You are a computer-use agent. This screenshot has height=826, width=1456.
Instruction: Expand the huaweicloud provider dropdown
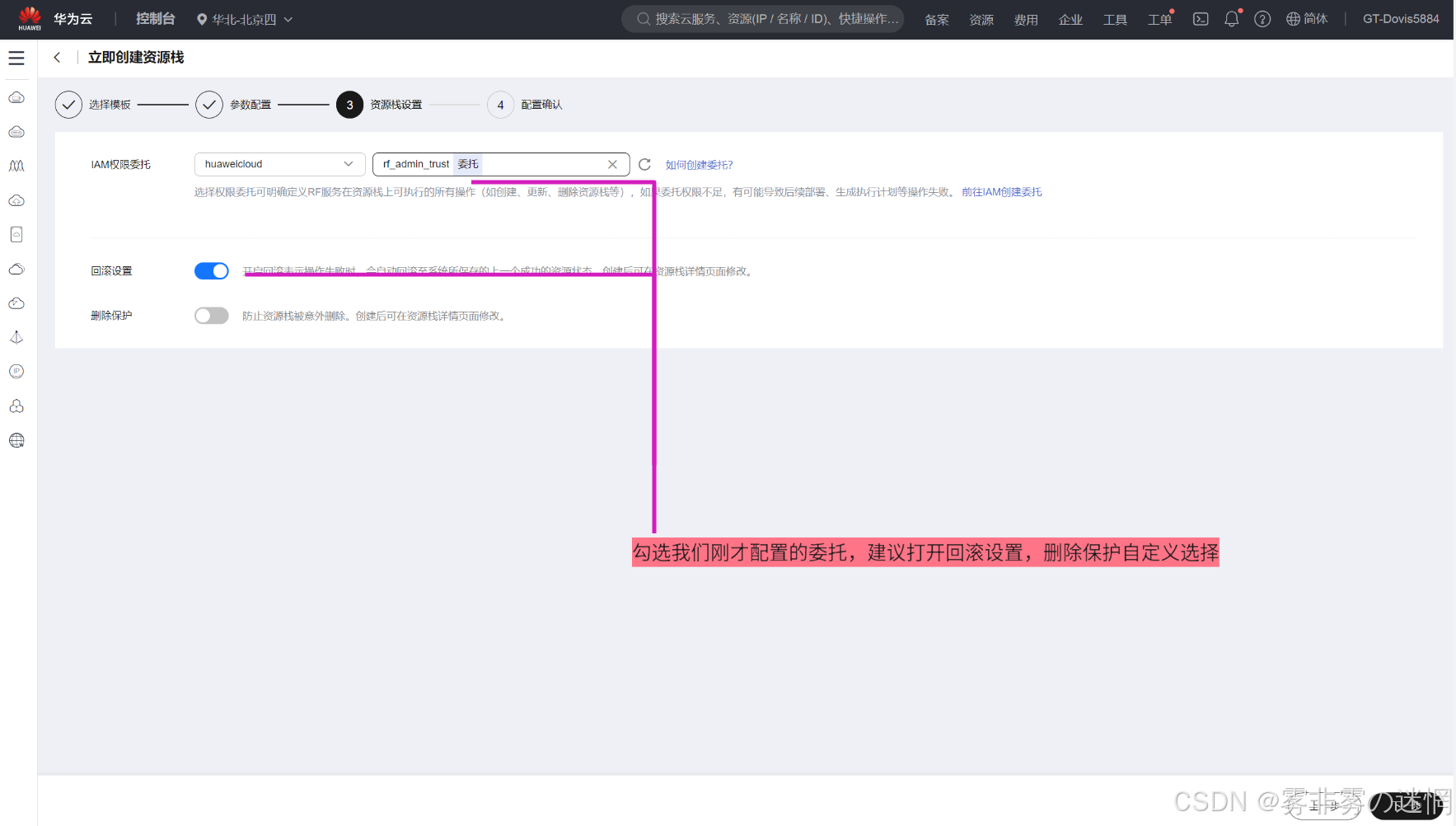coord(279,165)
